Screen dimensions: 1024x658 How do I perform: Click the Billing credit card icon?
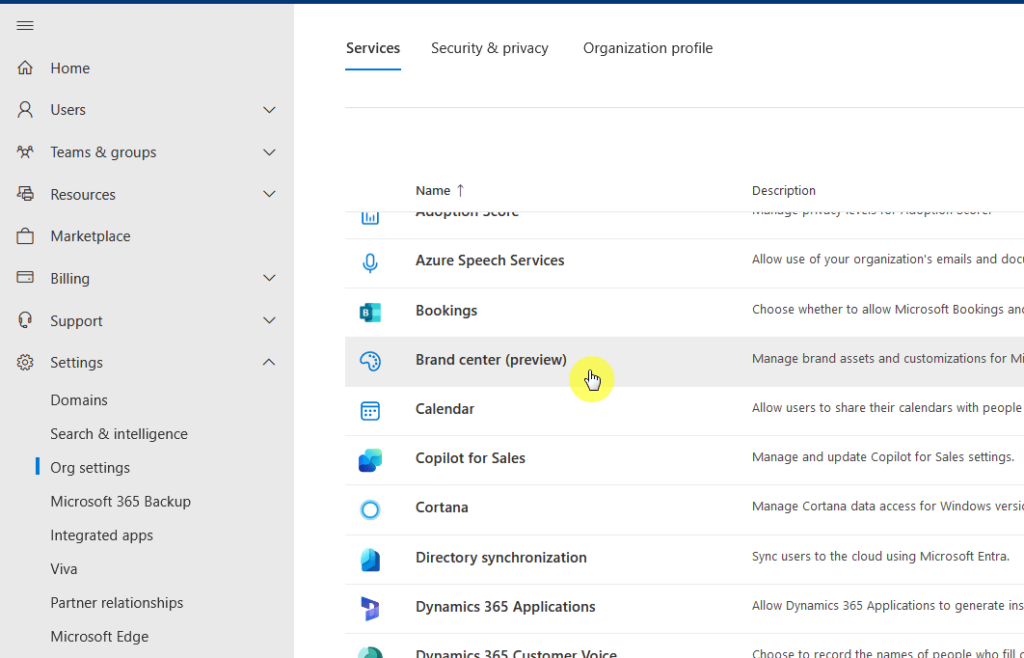click(x=25, y=277)
